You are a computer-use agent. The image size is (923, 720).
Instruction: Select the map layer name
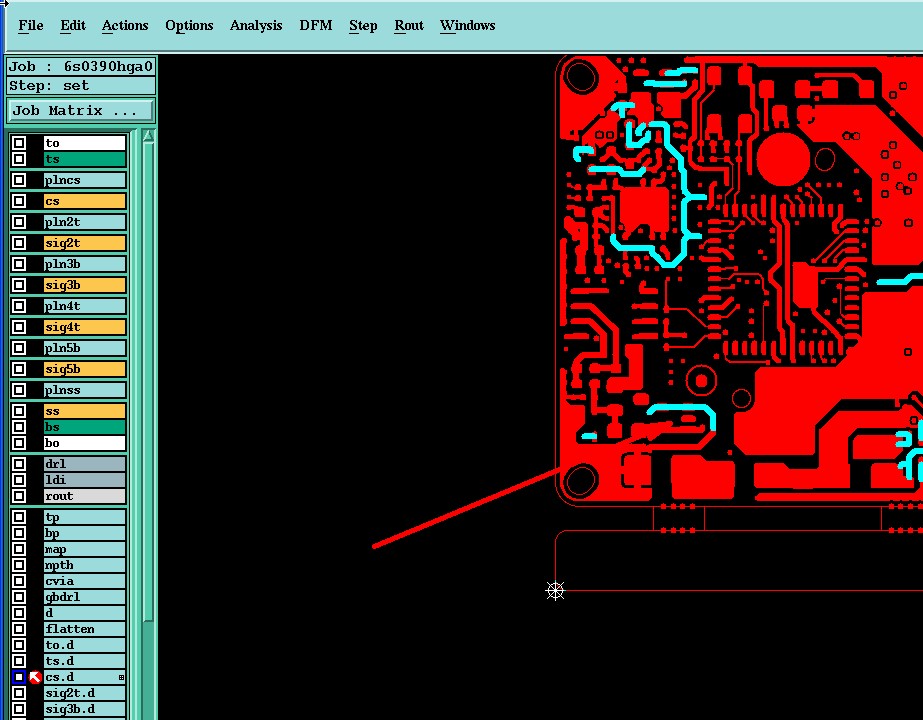(85, 549)
